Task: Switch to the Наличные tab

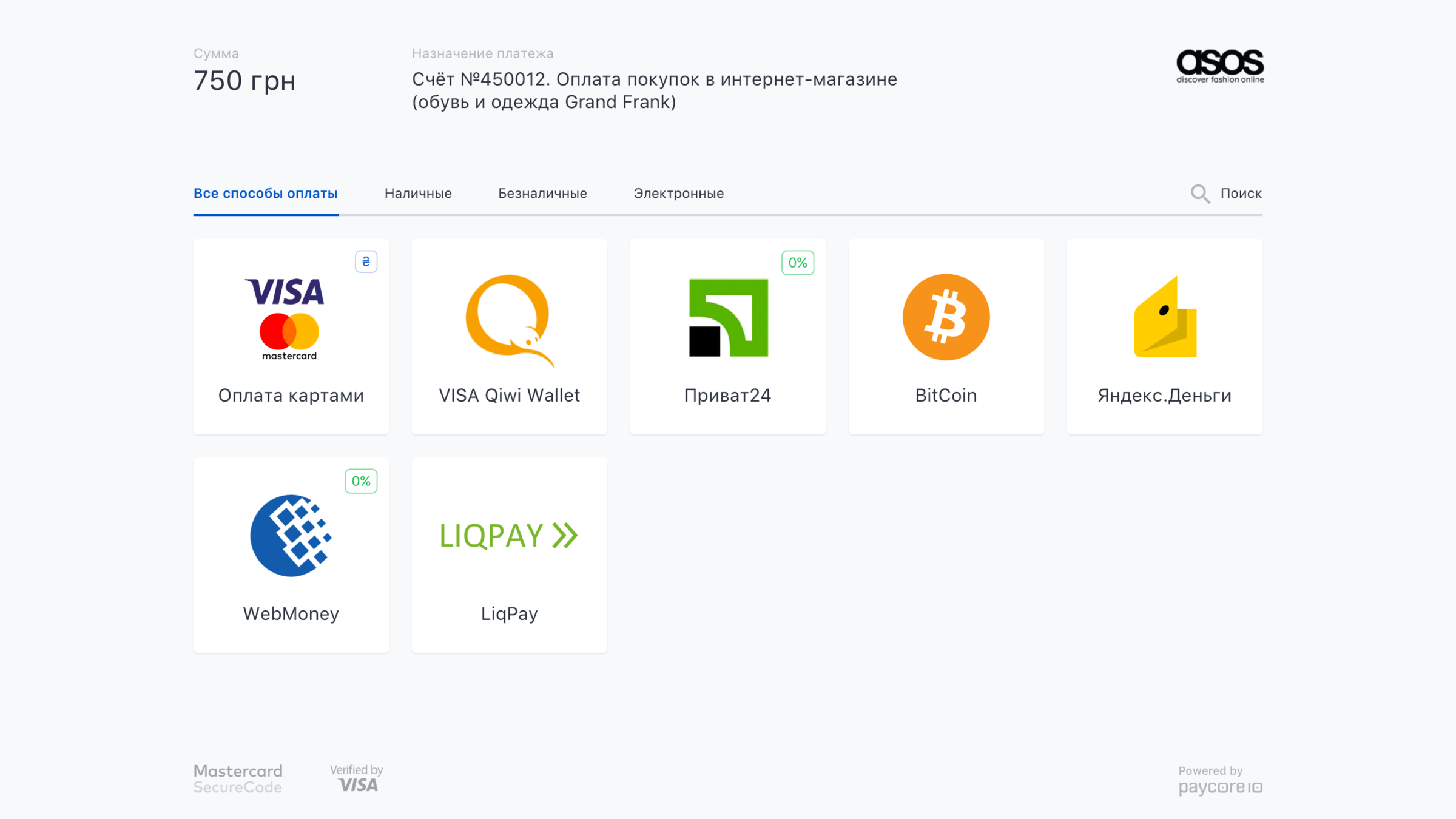Action: point(418,194)
